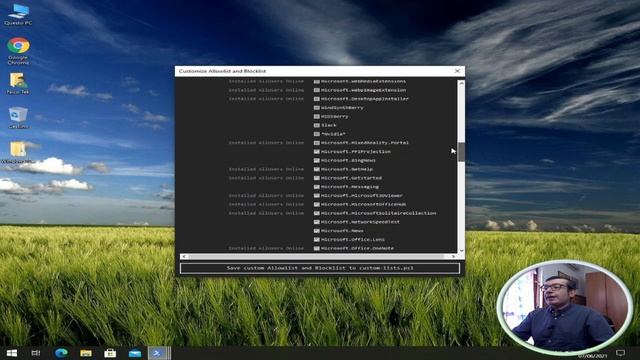Select the Questo PC desktop icon
The image size is (640, 360).
point(18,15)
